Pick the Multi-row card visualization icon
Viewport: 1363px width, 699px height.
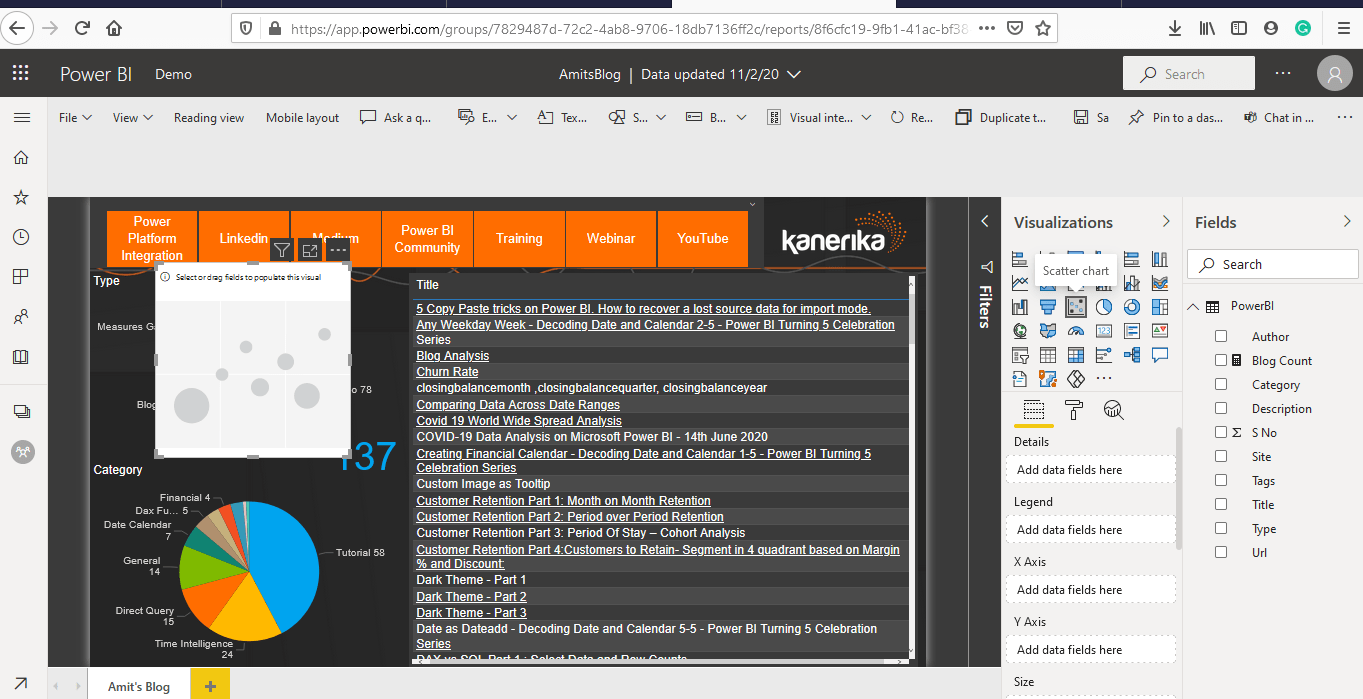[1132, 331]
